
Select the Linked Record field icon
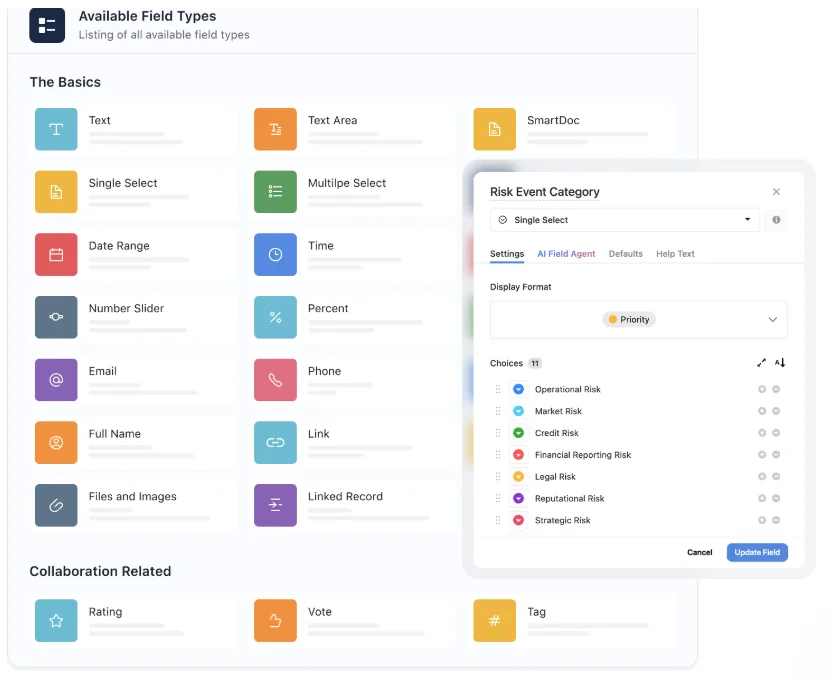point(275,505)
